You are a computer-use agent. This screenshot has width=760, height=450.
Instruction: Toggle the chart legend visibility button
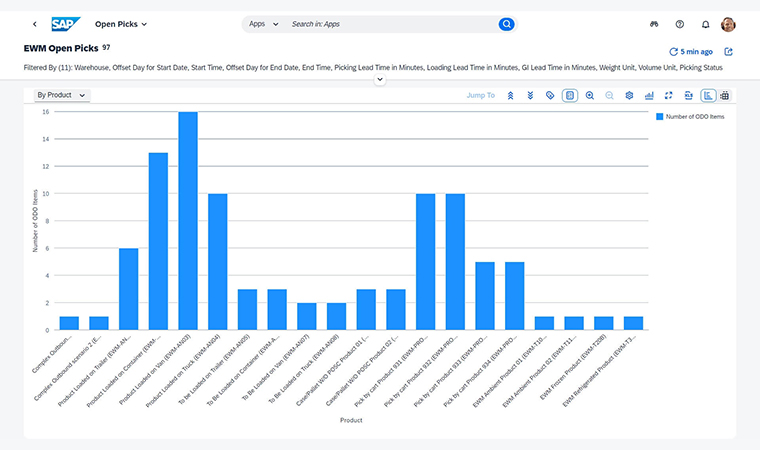click(x=570, y=96)
